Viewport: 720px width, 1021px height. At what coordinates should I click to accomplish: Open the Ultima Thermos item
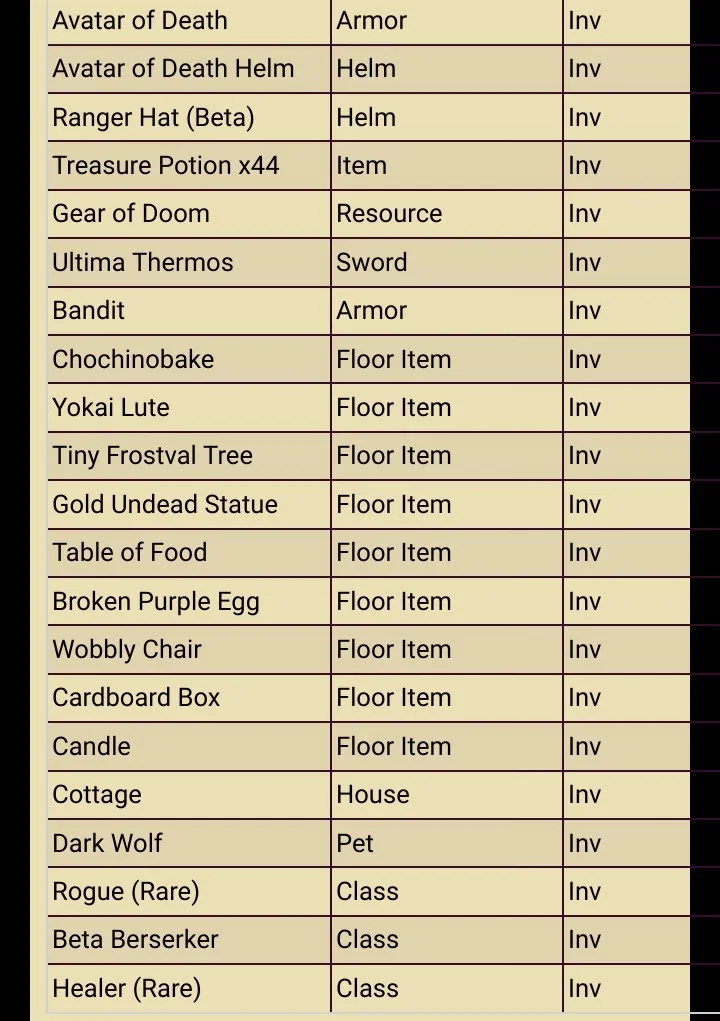(x=143, y=262)
